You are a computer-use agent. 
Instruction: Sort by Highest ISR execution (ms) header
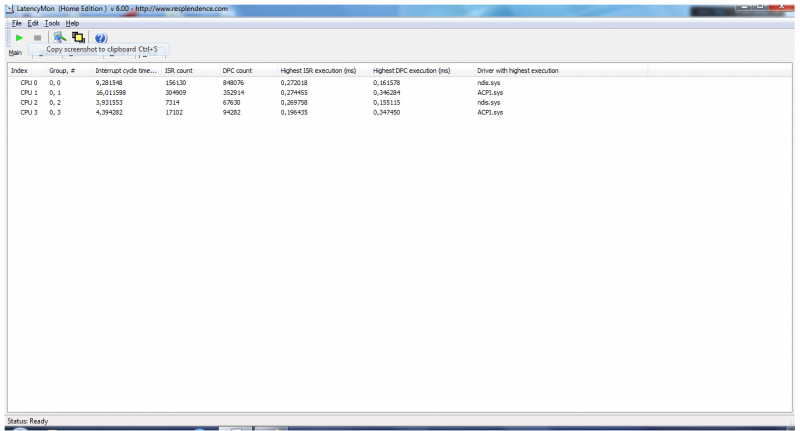318,71
